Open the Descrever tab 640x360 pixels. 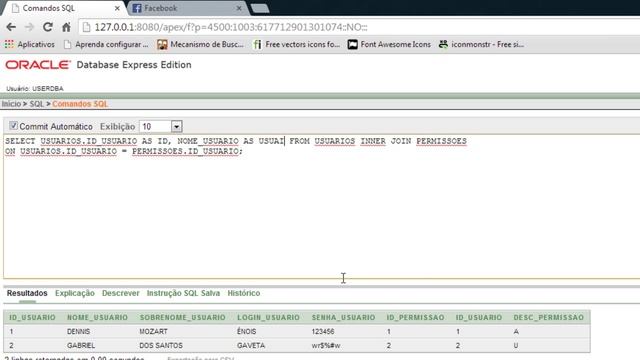coord(120,293)
